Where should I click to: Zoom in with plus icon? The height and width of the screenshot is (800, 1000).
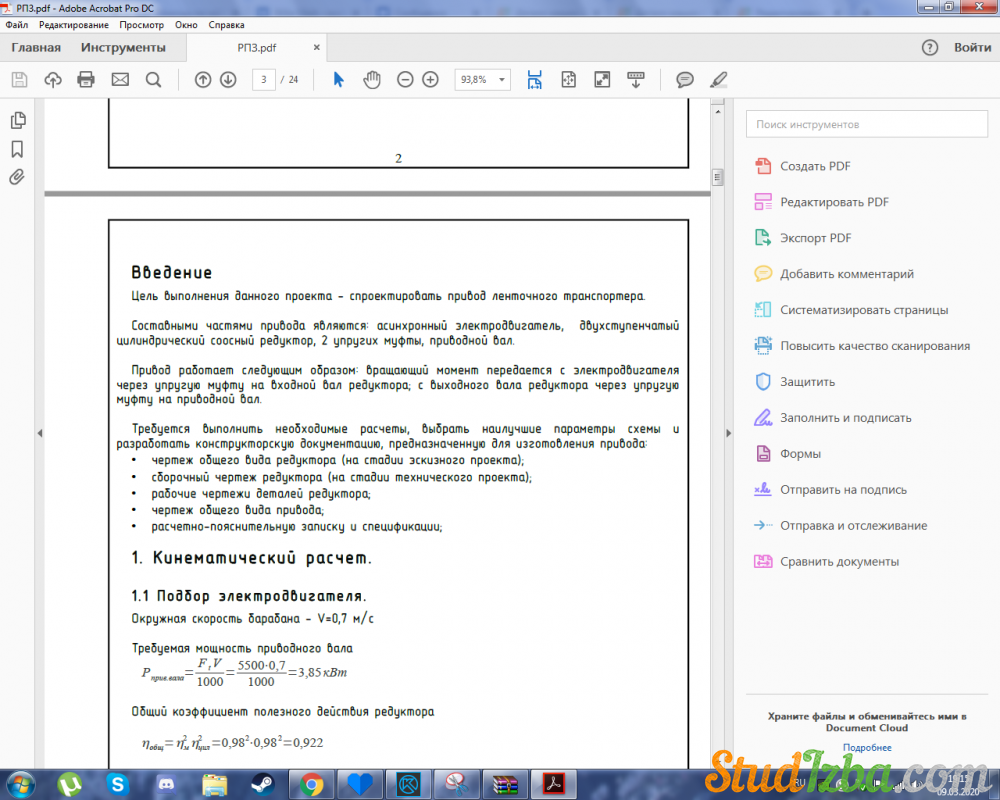430,80
